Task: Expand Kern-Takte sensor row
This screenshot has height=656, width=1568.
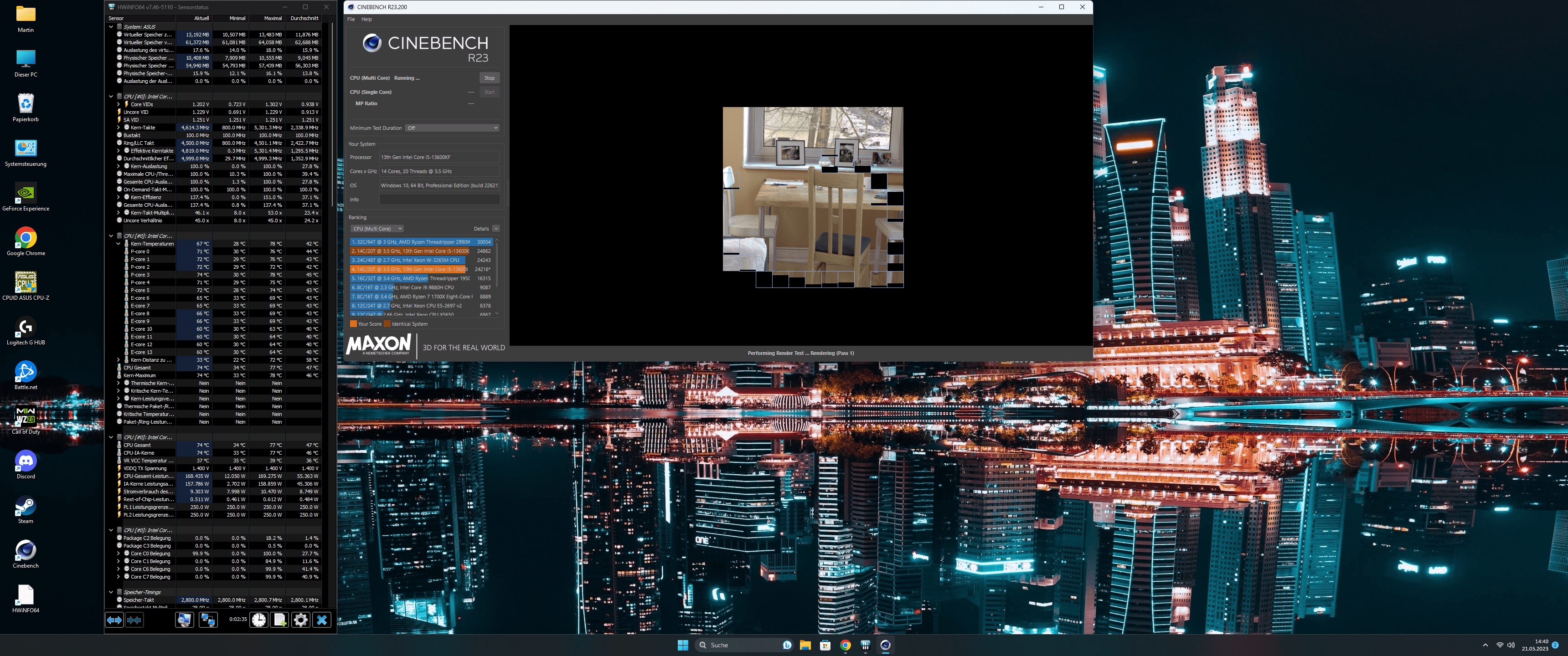Action: (118, 127)
